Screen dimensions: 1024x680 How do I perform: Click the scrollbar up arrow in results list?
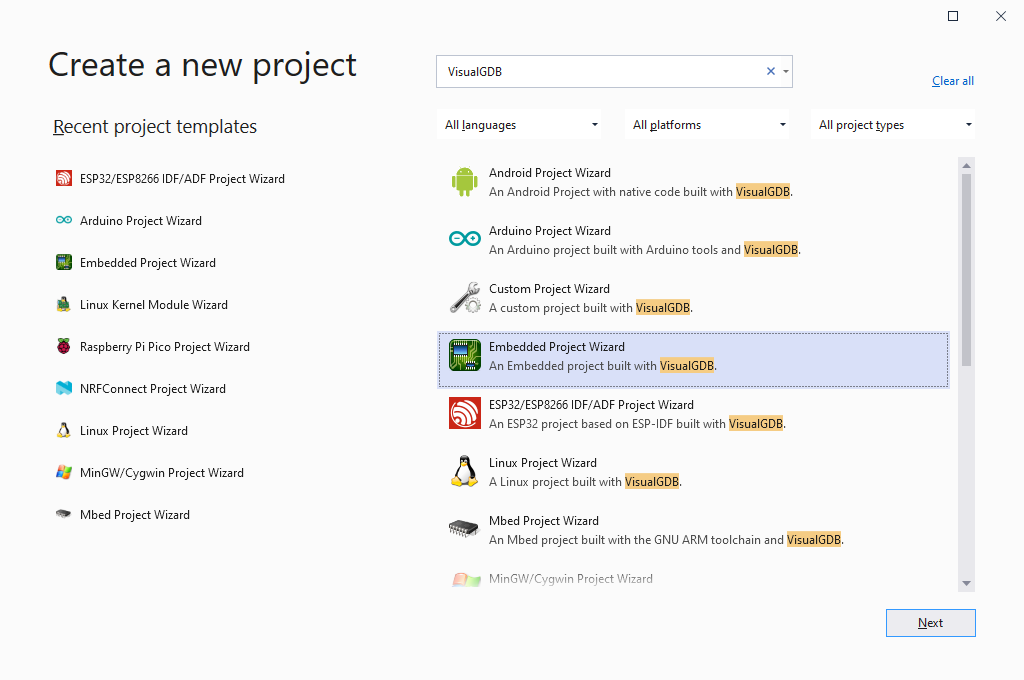[x=967, y=165]
